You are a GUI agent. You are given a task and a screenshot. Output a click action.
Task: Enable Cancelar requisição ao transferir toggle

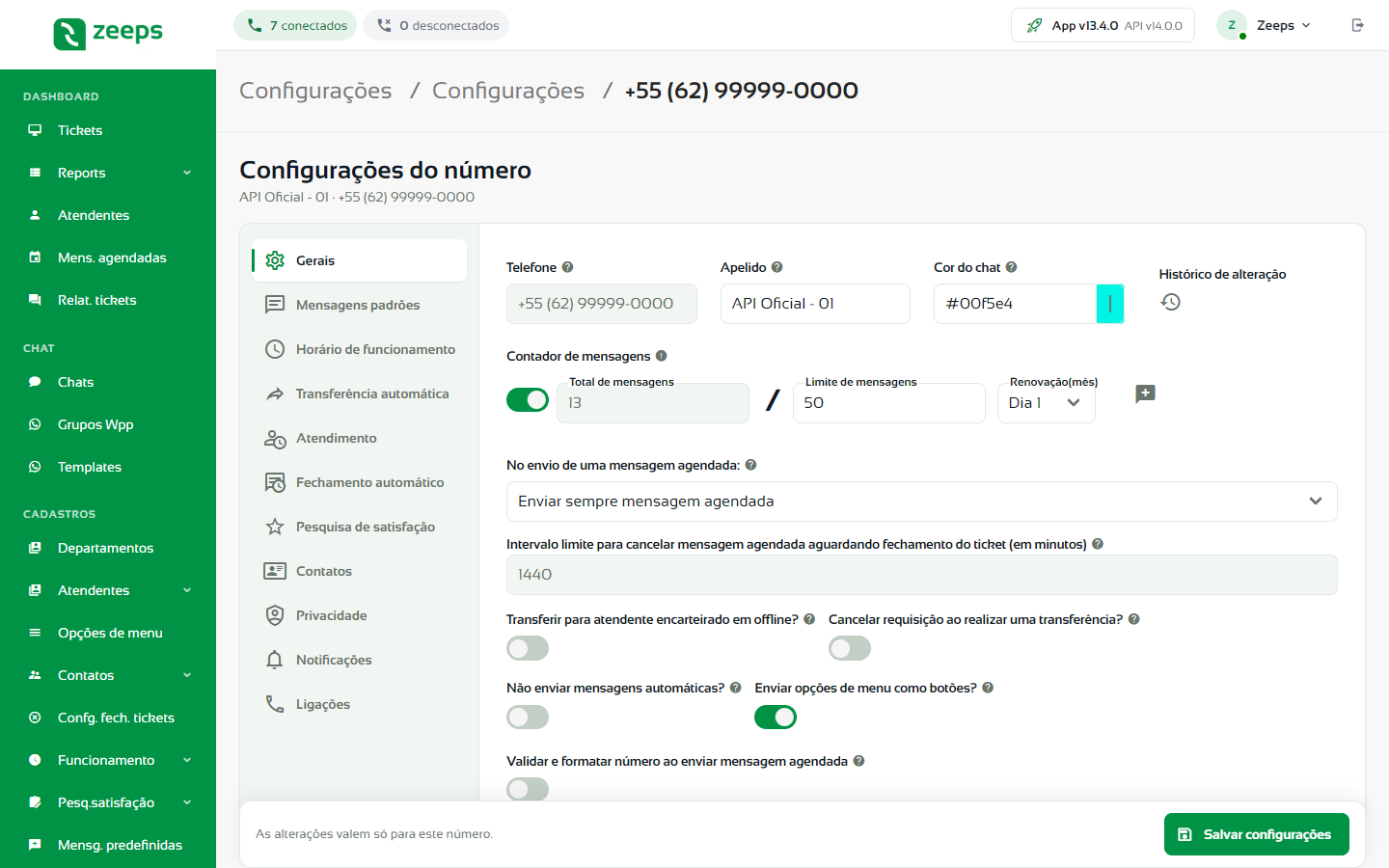pyautogui.click(x=850, y=648)
